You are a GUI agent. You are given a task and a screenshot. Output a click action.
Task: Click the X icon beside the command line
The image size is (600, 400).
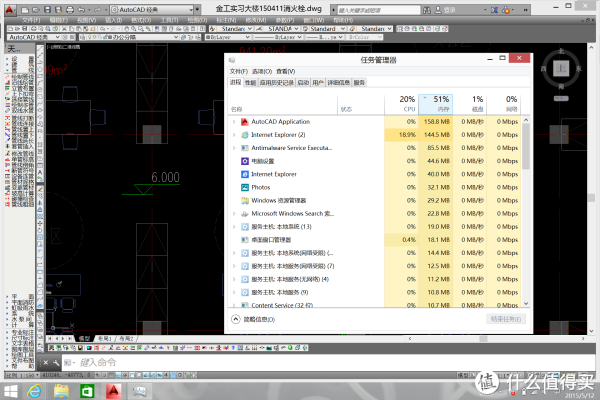pos(46,362)
